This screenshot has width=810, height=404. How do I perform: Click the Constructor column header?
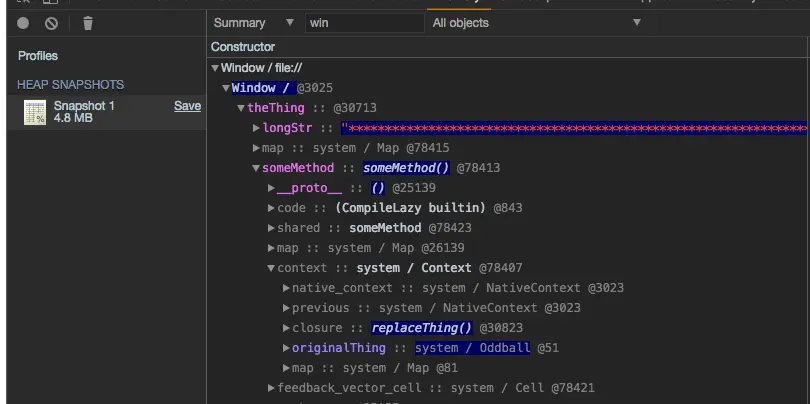pos(243,47)
